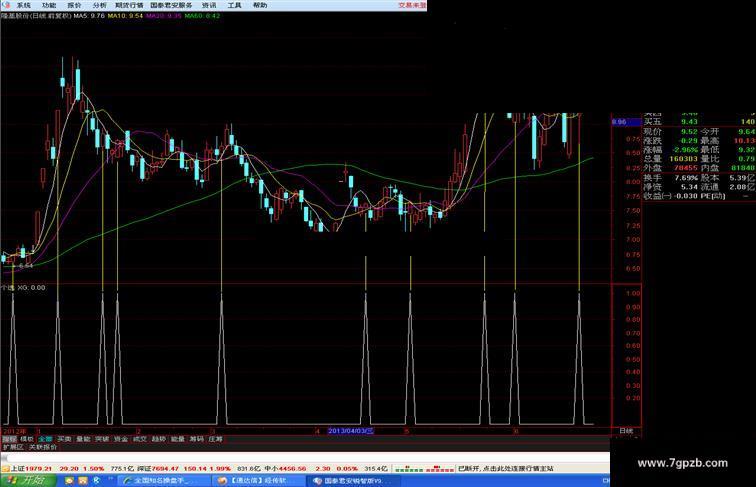Click the 深证 7694.47 index readout
Viewport: 756px width, 487px height.
pos(158,468)
